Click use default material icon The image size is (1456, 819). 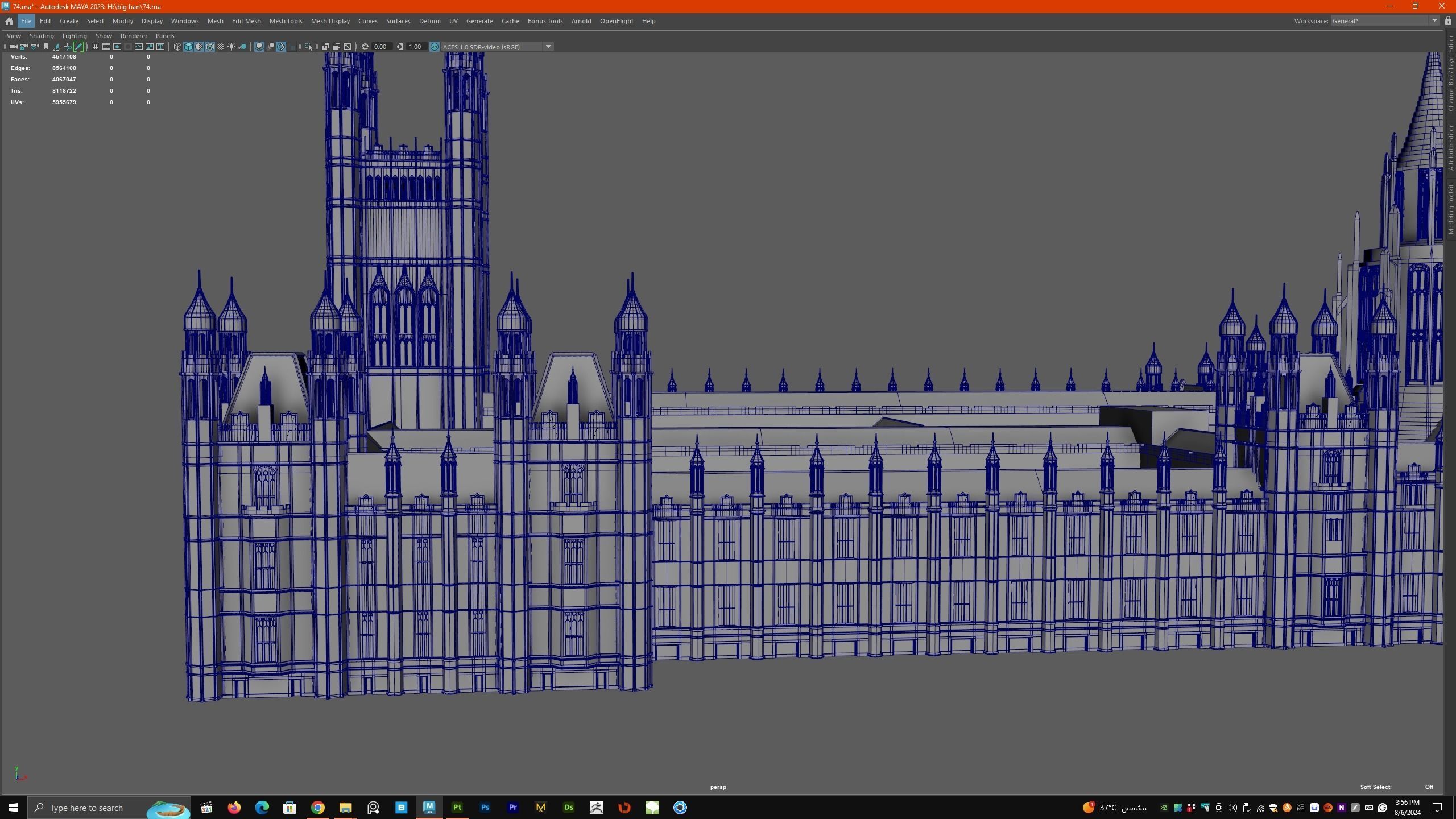tap(199, 47)
